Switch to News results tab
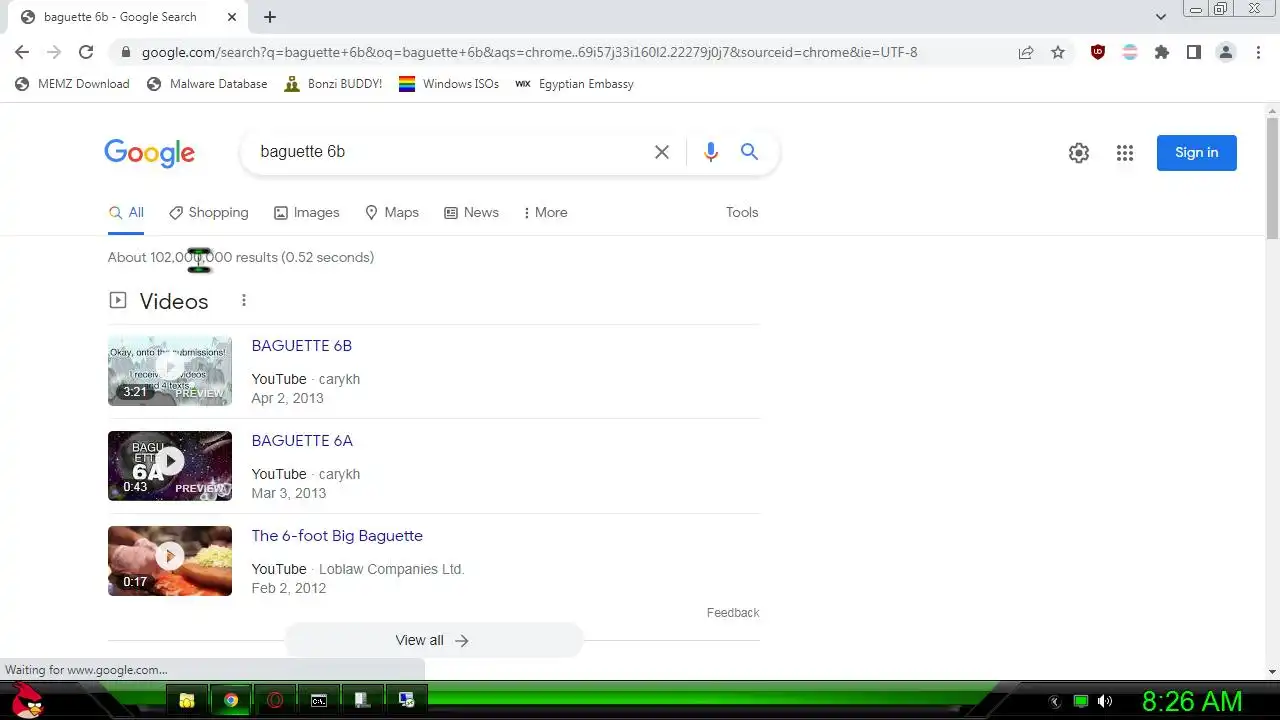This screenshot has height=720, width=1280. pos(471,213)
